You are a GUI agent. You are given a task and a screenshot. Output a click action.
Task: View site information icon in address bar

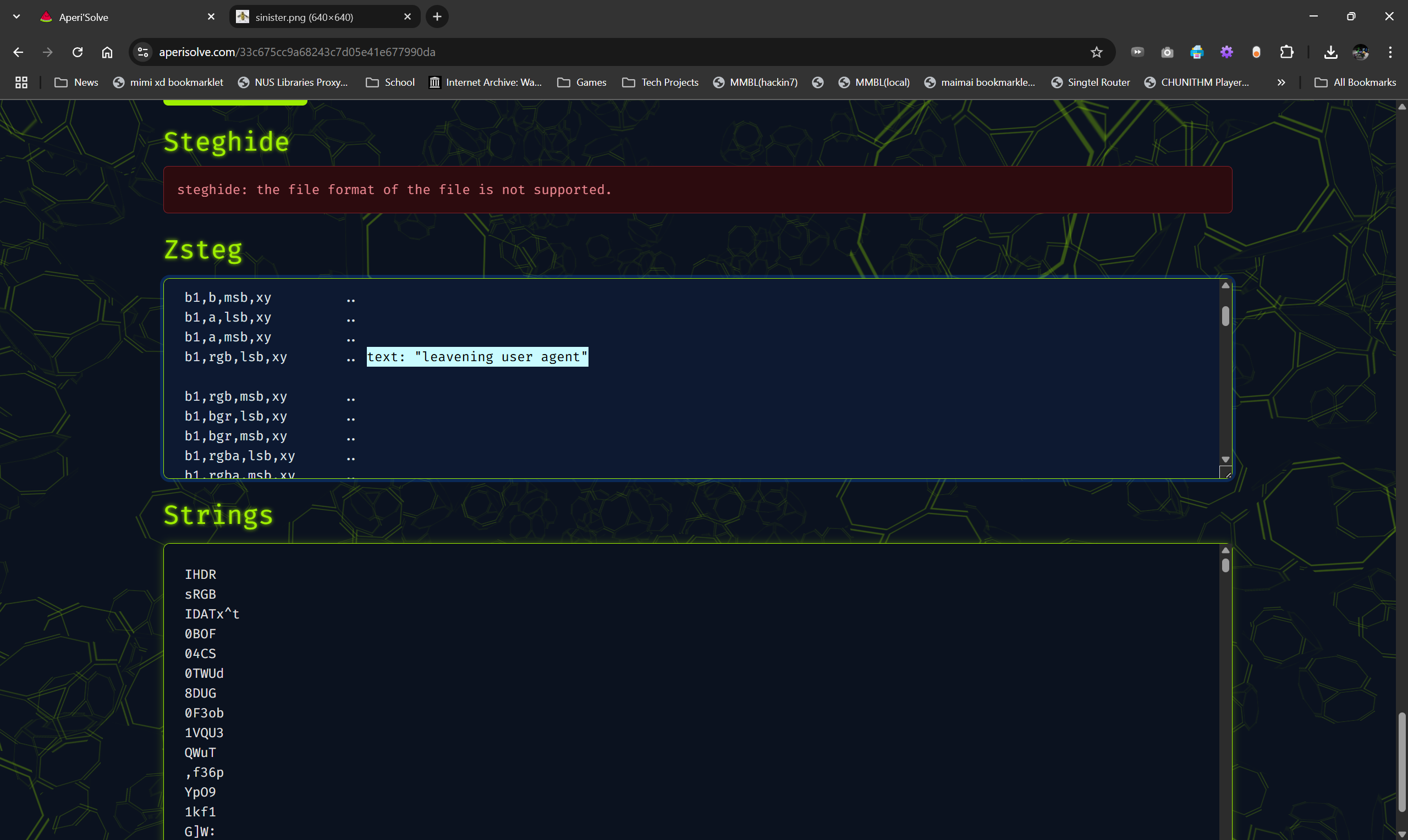point(143,52)
